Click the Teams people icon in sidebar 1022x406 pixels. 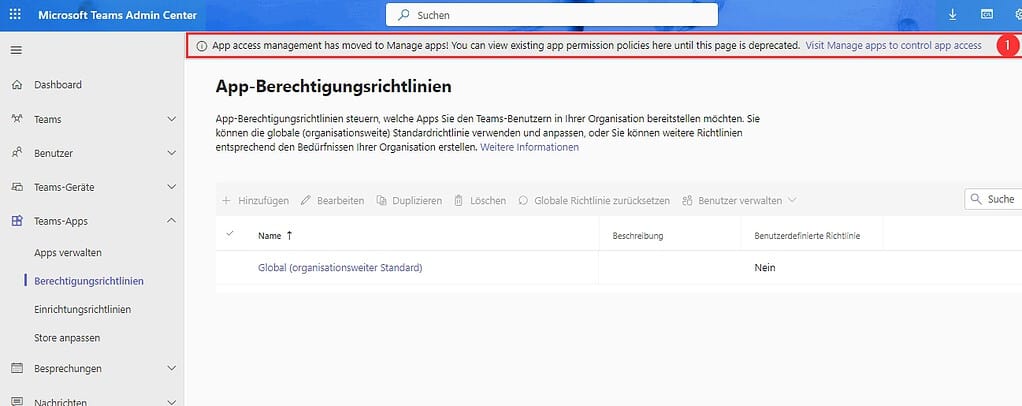coord(18,119)
